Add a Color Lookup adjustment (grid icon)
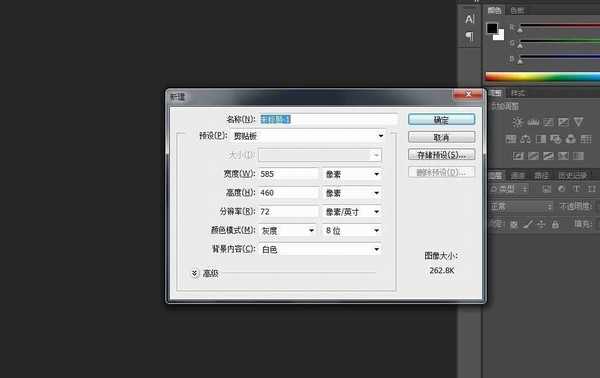Viewport: 600px width, 378px height. [x=586, y=139]
